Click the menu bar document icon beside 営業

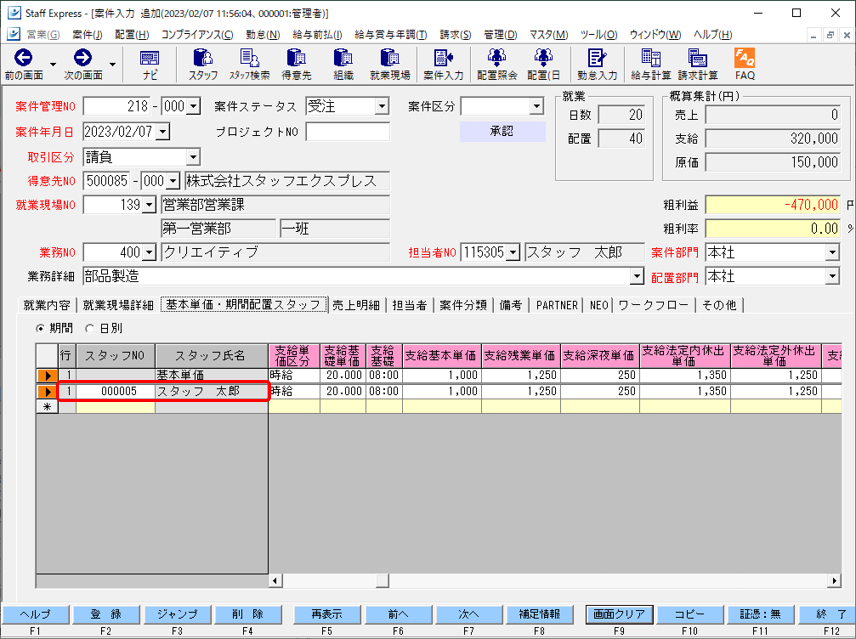click(14, 34)
